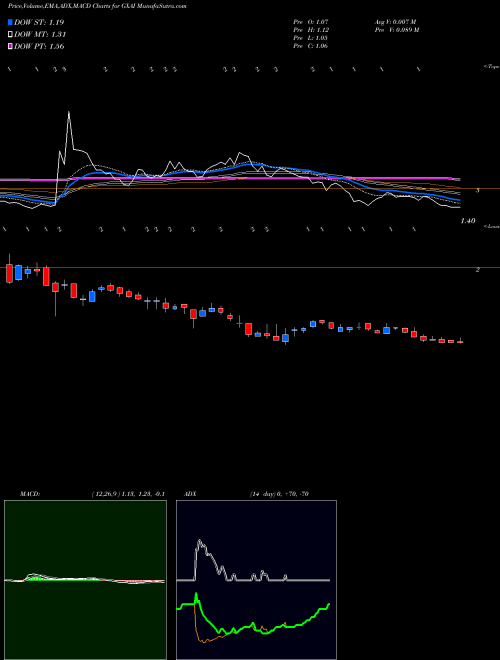Click the first red candlestick at far left

point(9,274)
